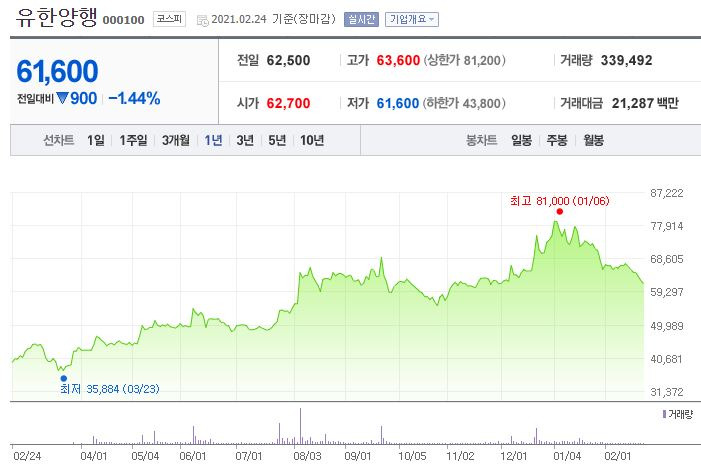Image resolution: width=701 pixels, height=474 pixels.
Task: Click the -1.44% change value
Action: 134,98
